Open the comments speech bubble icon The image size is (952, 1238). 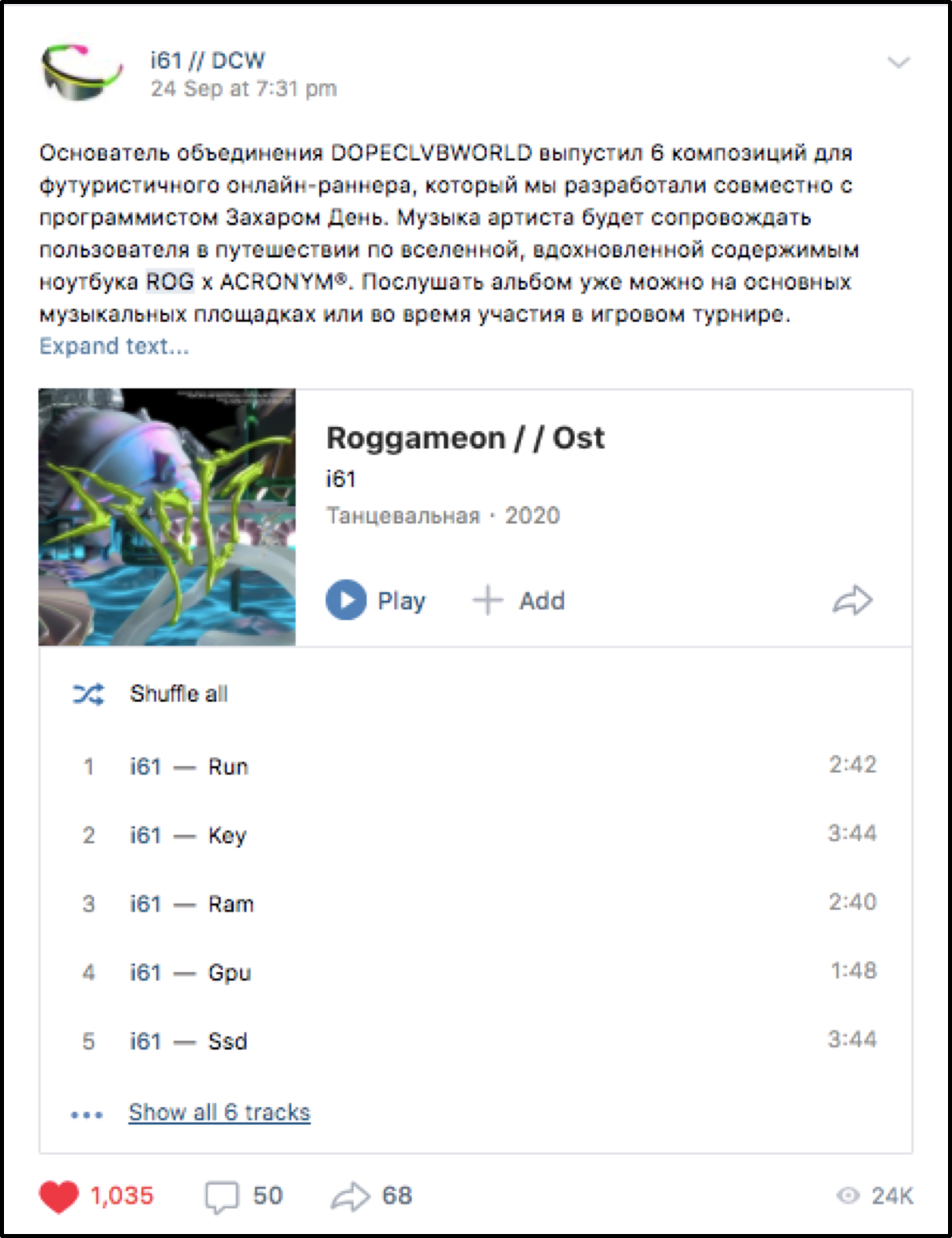tap(222, 1197)
